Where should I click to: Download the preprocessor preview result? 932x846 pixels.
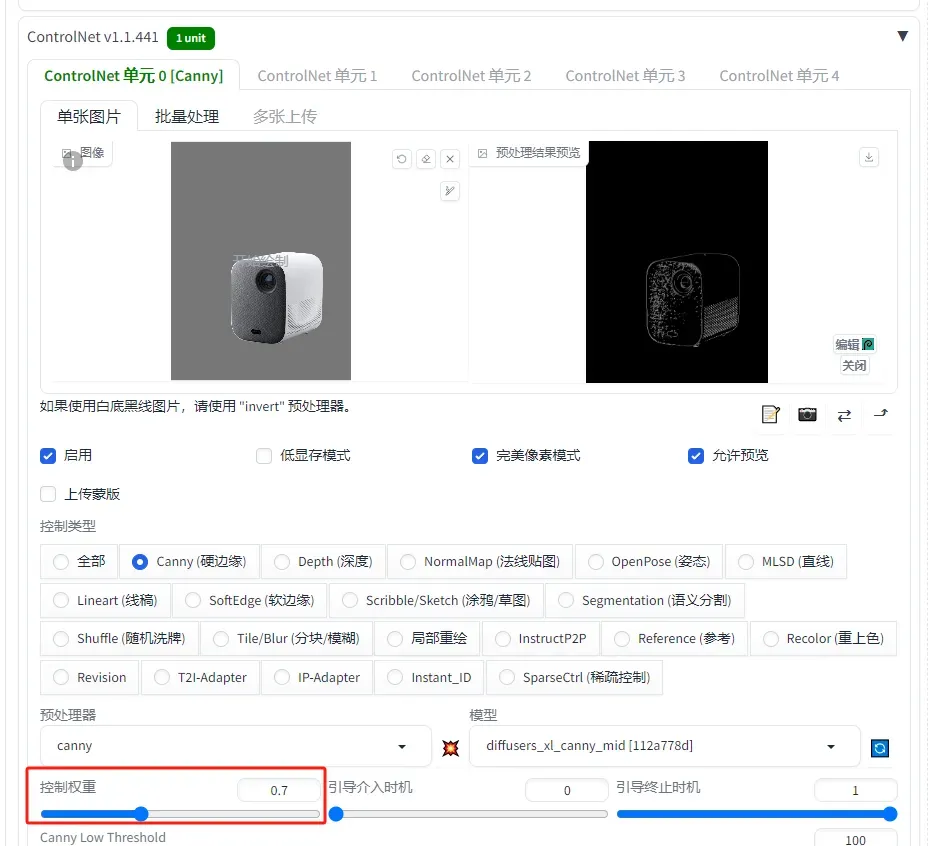(869, 157)
